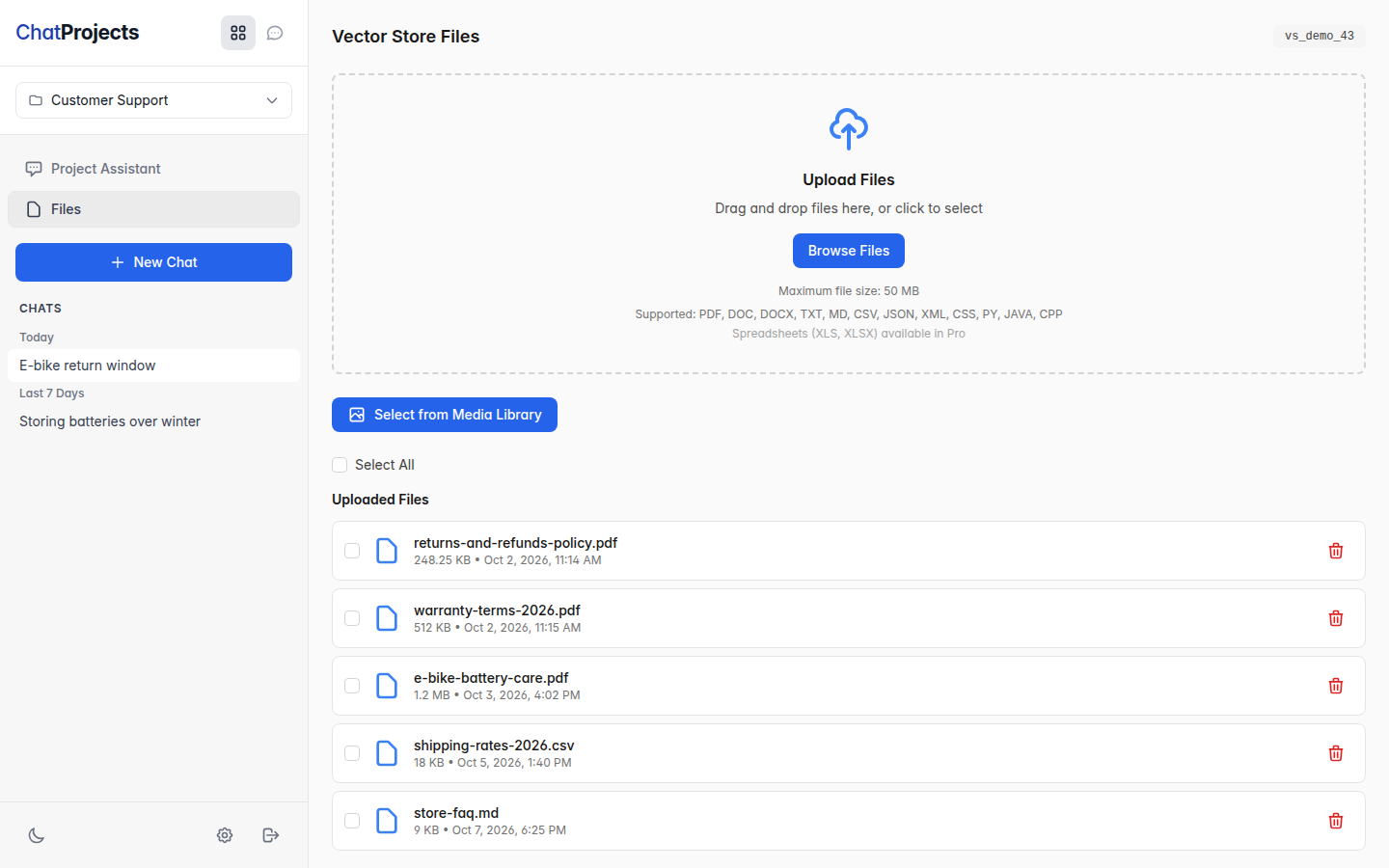Image resolution: width=1389 pixels, height=868 pixels.
Task: Click file icon of e-bike-battery-care.pdf
Action: pos(387,686)
